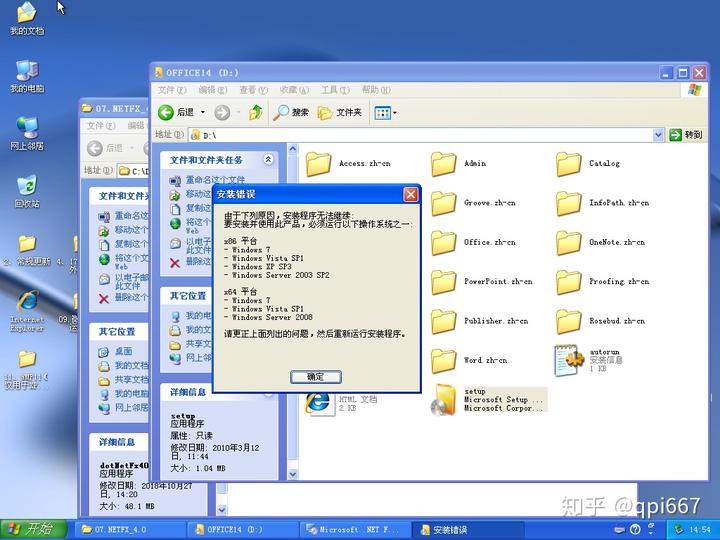Screen dimensions: 720x540
Task: Click the 转到 go button
Action: point(686,135)
